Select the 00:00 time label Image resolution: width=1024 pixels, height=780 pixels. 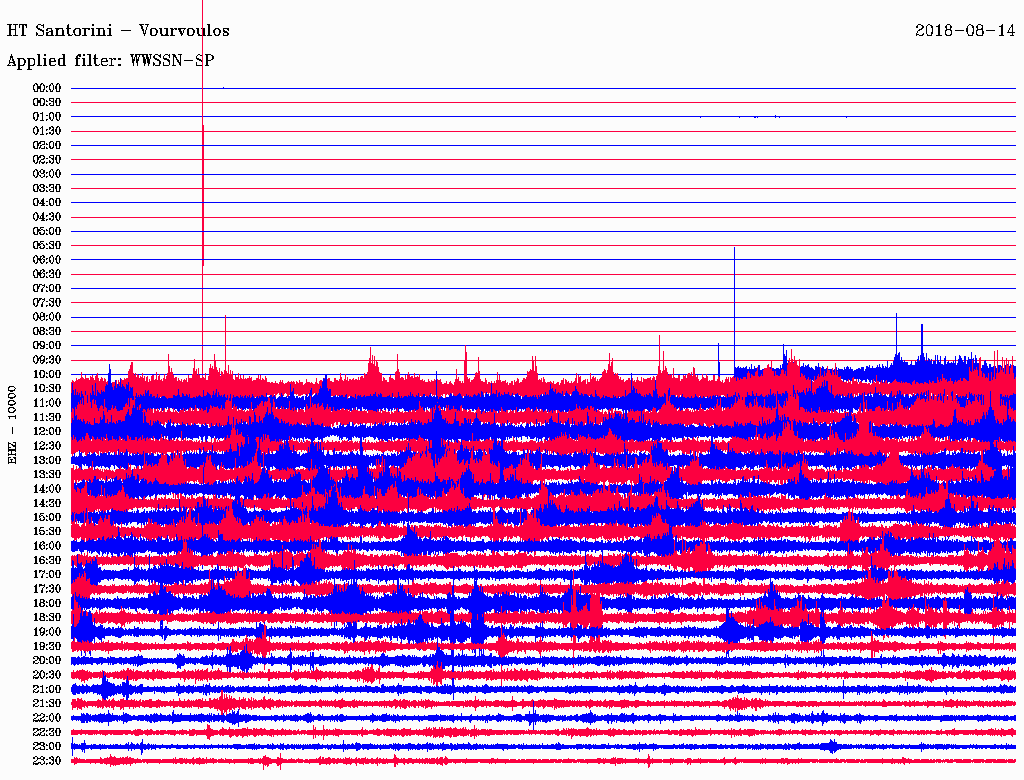pos(47,88)
